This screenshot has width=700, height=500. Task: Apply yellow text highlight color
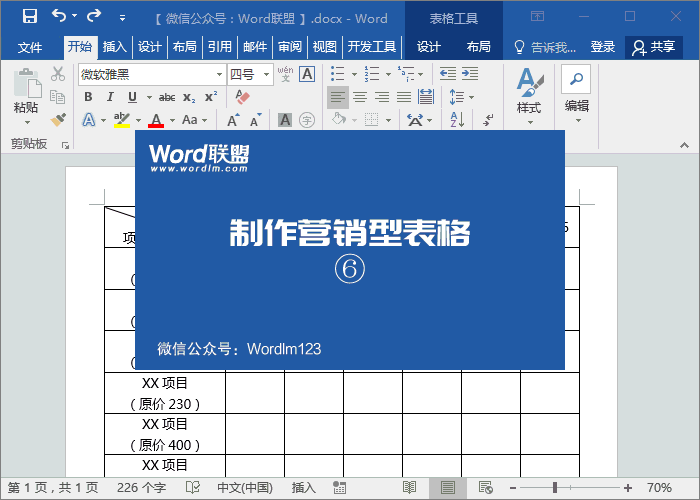(121, 120)
